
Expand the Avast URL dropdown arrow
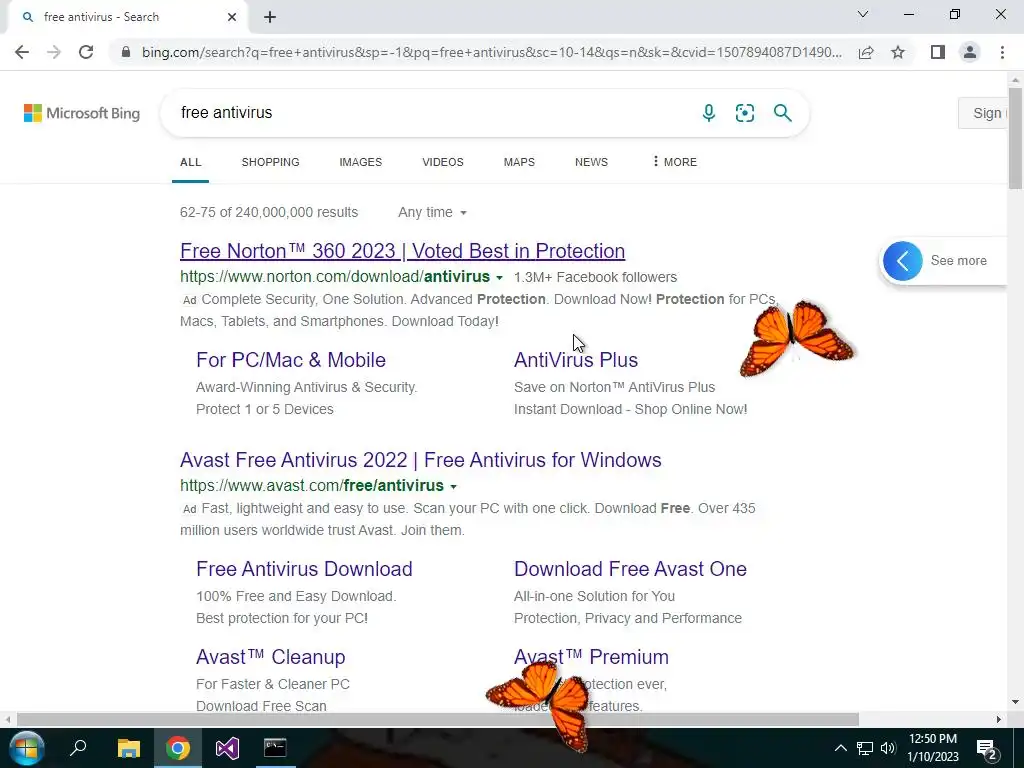454,487
